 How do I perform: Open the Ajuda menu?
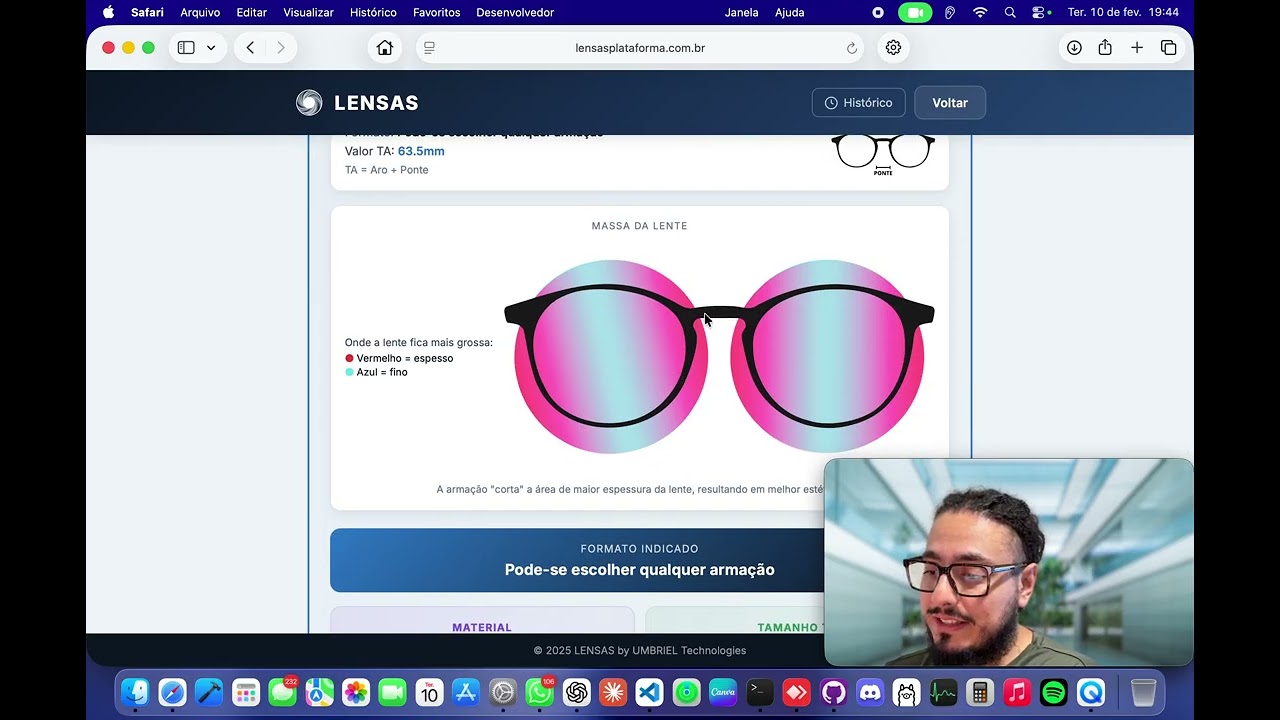(x=790, y=12)
